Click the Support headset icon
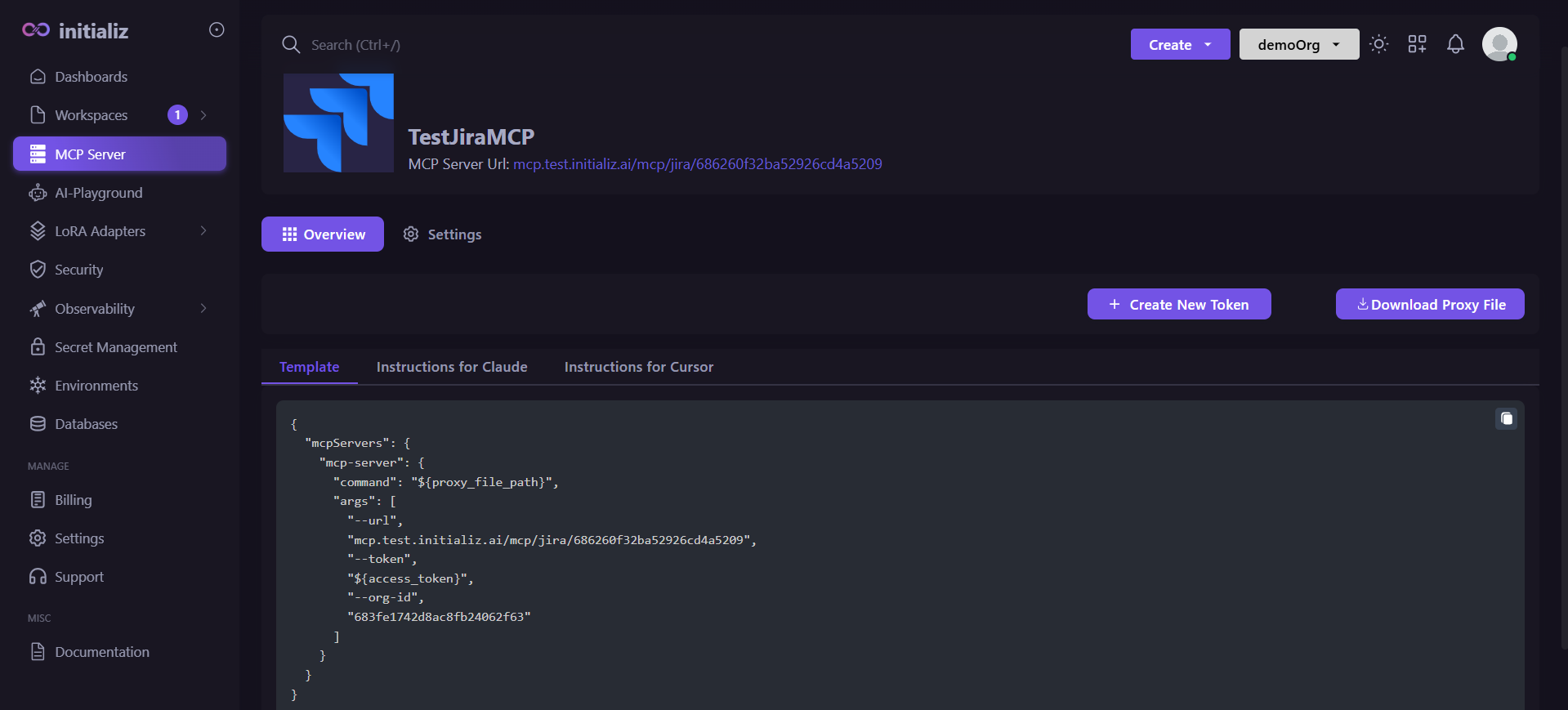1568x710 pixels. coord(38,577)
